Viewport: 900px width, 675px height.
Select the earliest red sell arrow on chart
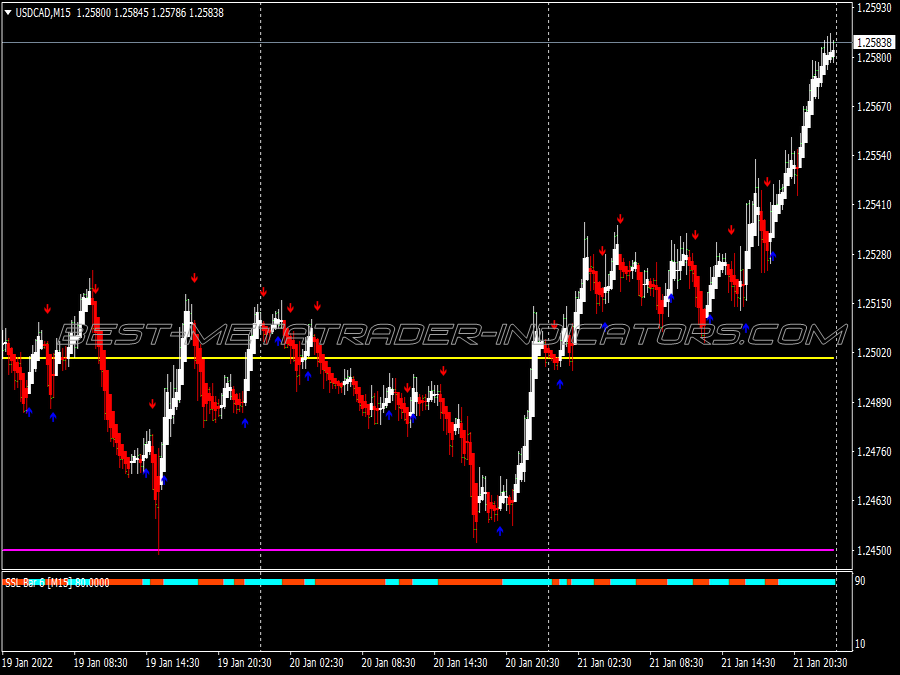point(48,309)
